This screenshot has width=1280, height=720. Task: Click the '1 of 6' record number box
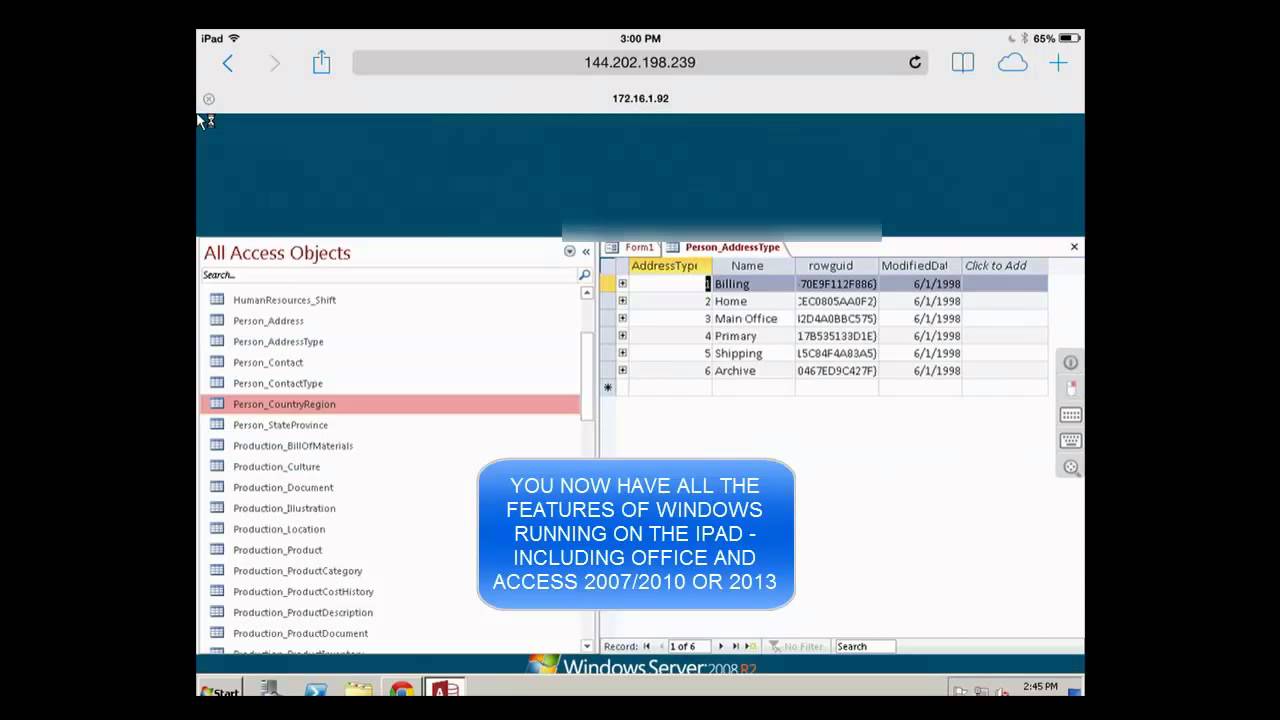click(x=689, y=647)
